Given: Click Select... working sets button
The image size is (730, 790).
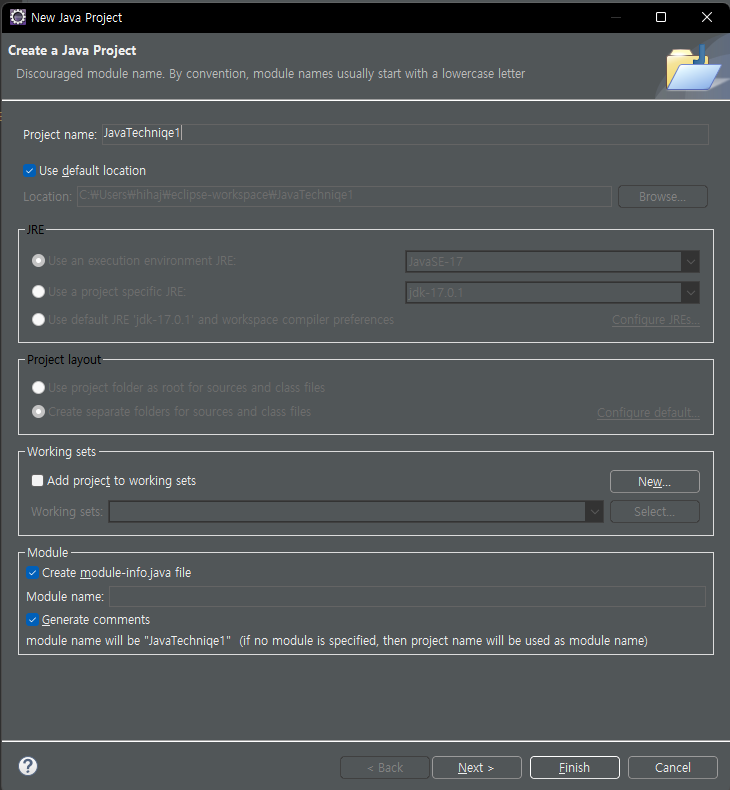Looking at the screenshot, I should coord(654,511).
